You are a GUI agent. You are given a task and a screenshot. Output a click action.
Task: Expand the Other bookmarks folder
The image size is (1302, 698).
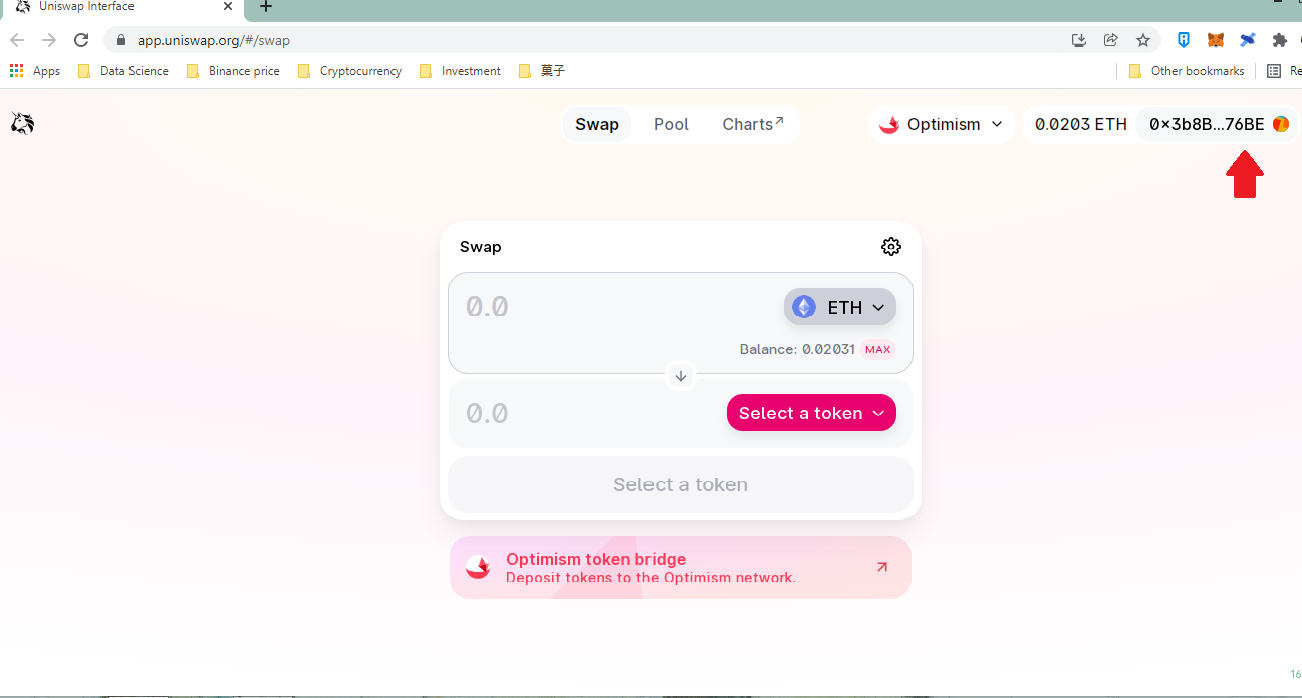1186,71
